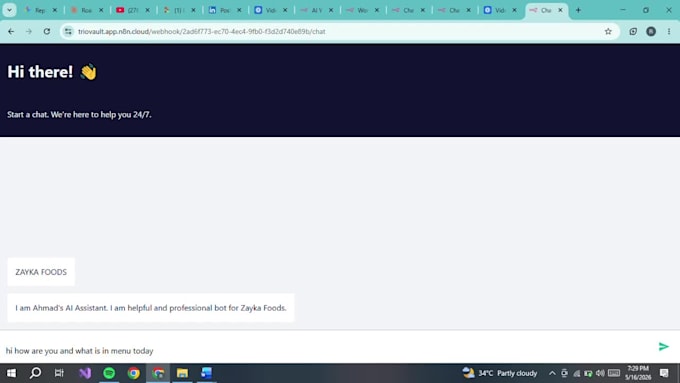The image size is (680, 383).
Task: Click the Ahmad's AI Assistant message bubble
Action: click(x=150, y=308)
